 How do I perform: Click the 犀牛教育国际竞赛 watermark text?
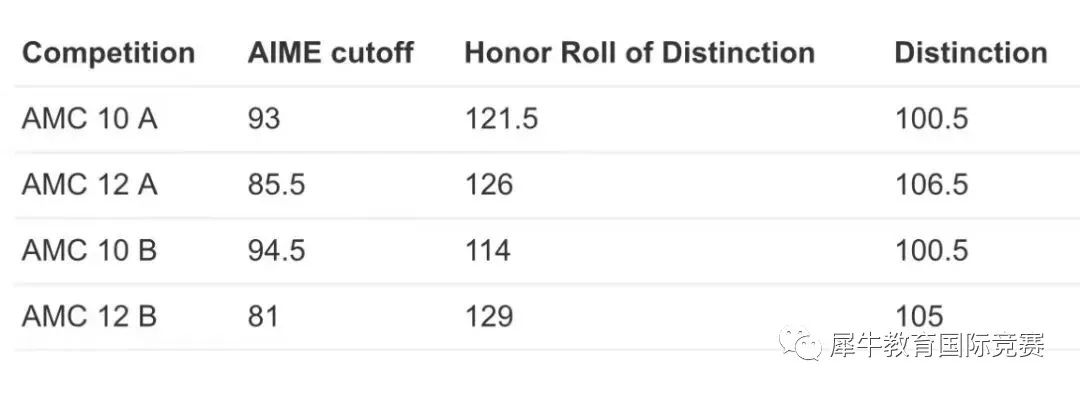tap(938, 345)
